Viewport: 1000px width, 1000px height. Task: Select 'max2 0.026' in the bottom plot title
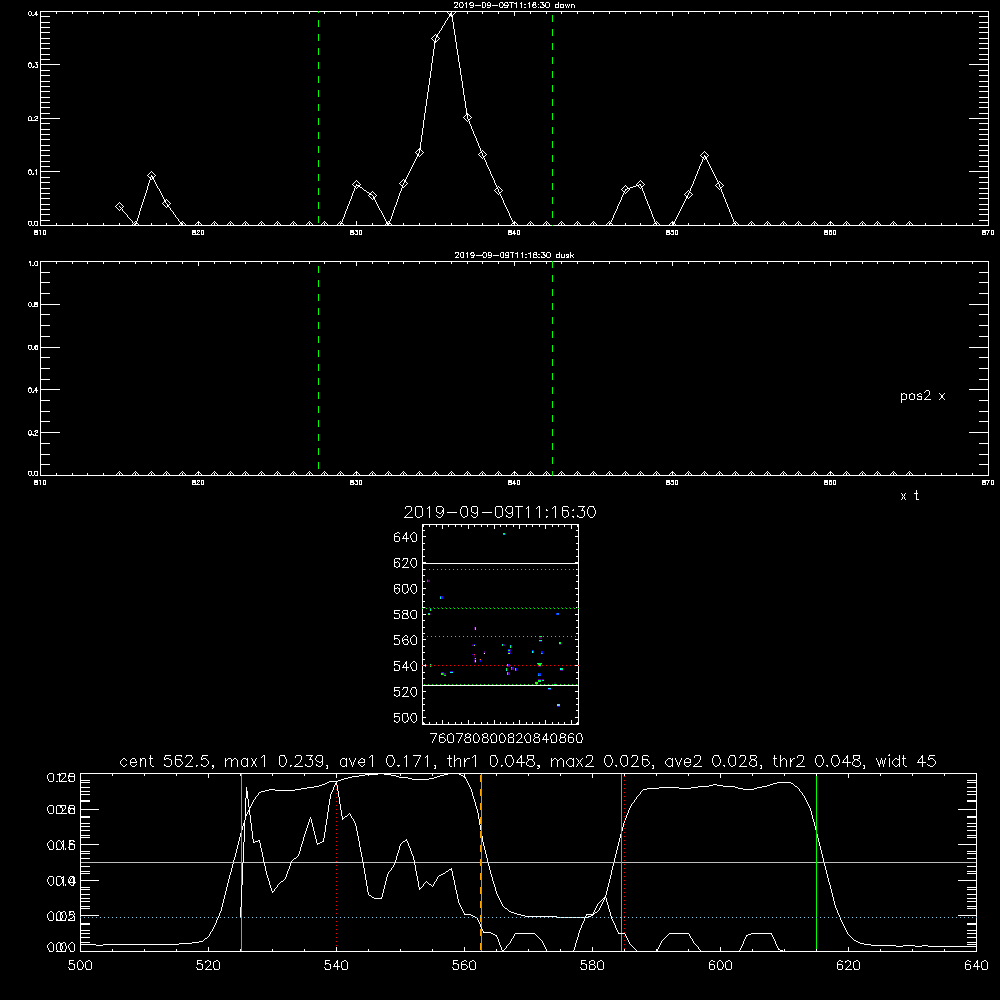[x=600, y=761]
